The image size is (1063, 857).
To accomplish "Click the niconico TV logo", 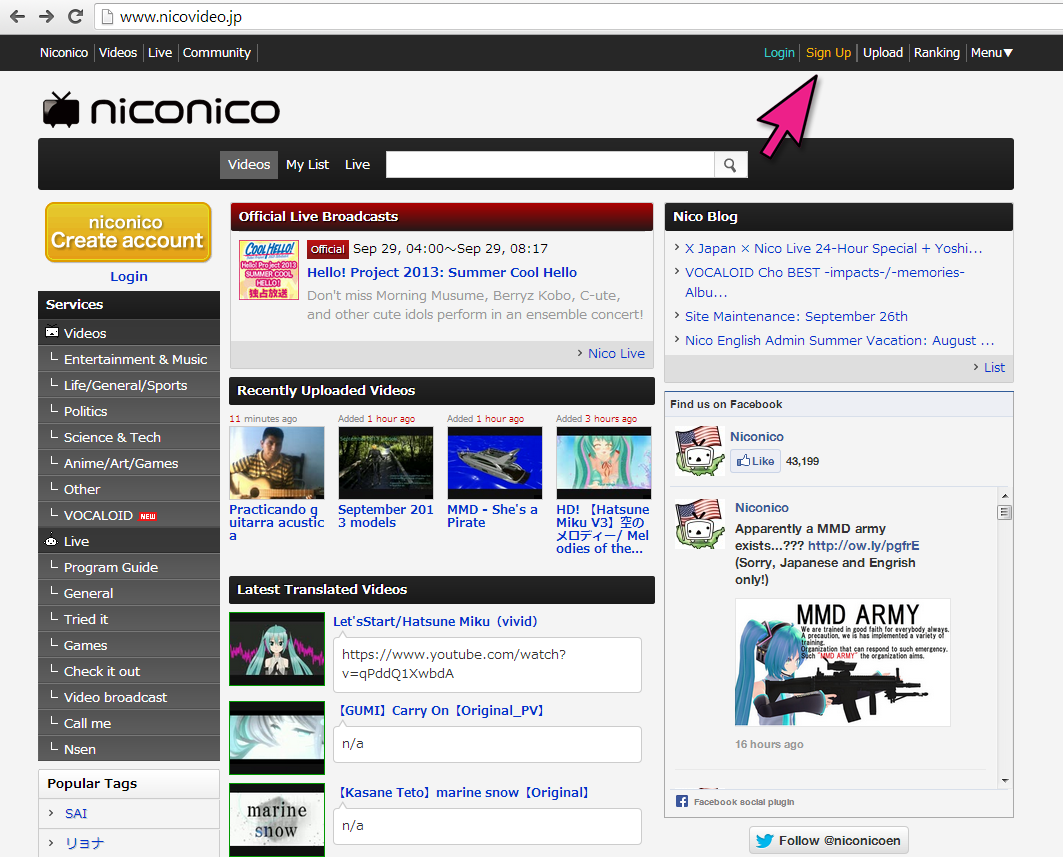I will (x=161, y=110).
